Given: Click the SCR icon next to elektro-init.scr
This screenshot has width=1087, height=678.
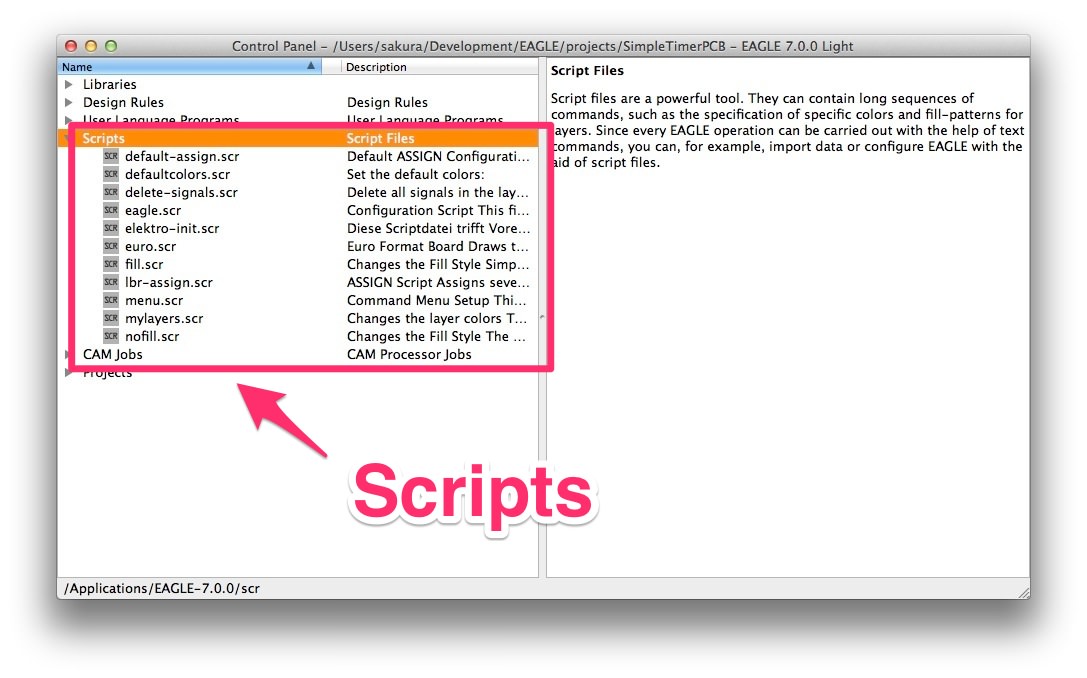Looking at the screenshot, I should [x=111, y=228].
